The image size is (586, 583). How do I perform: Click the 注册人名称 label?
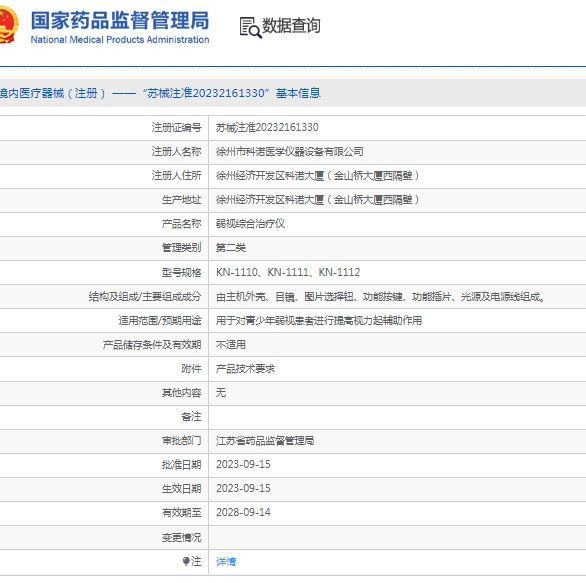176,151
